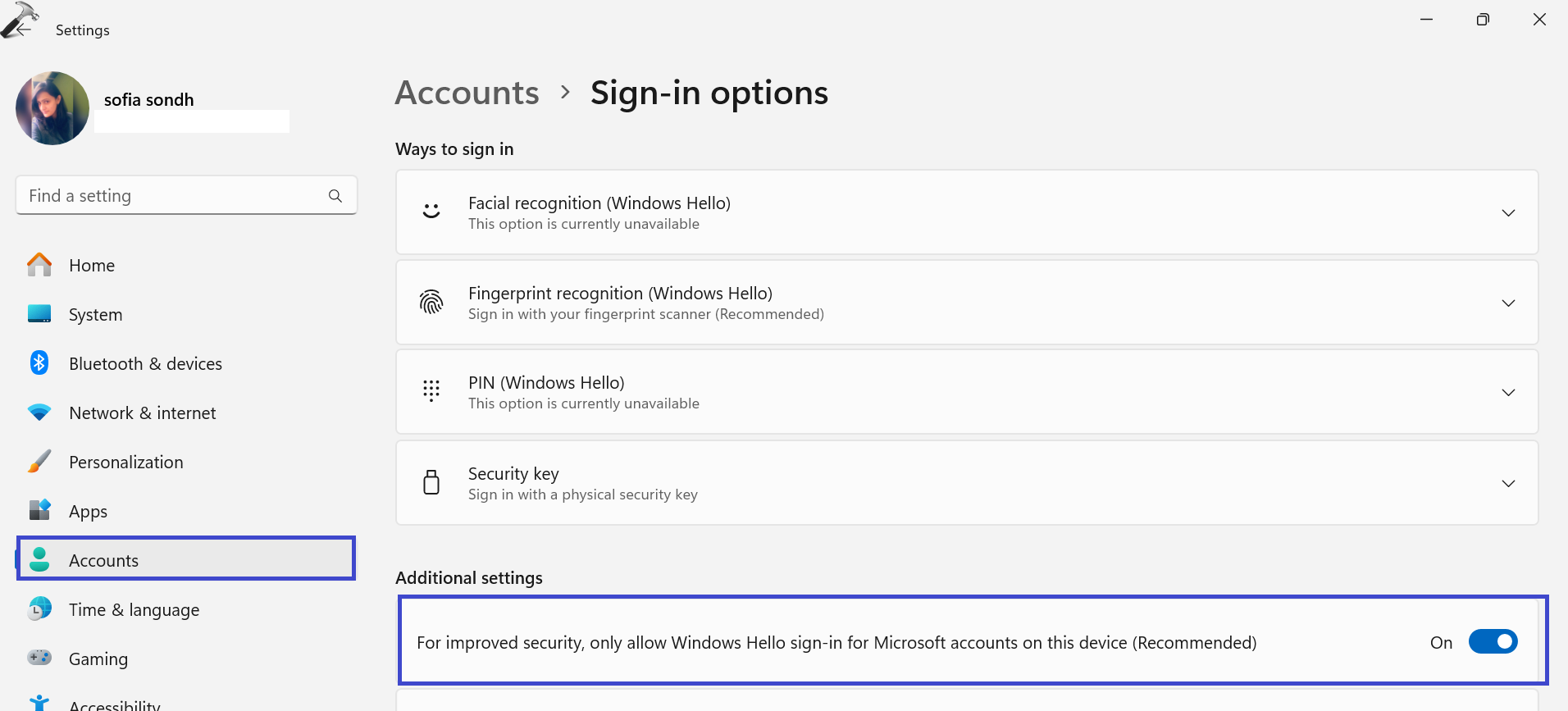
Task: Click the Apps icon in sidebar
Action: point(39,510)
